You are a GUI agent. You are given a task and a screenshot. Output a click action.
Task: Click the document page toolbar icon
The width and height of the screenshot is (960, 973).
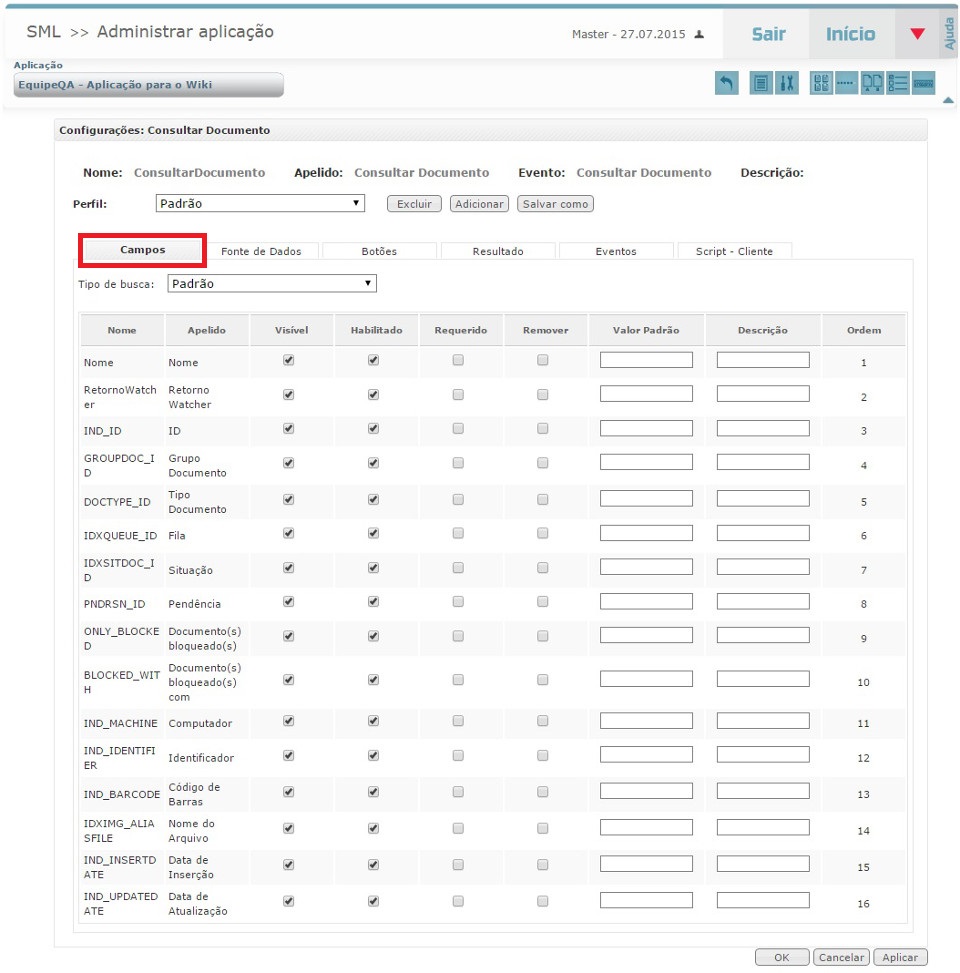761,85
